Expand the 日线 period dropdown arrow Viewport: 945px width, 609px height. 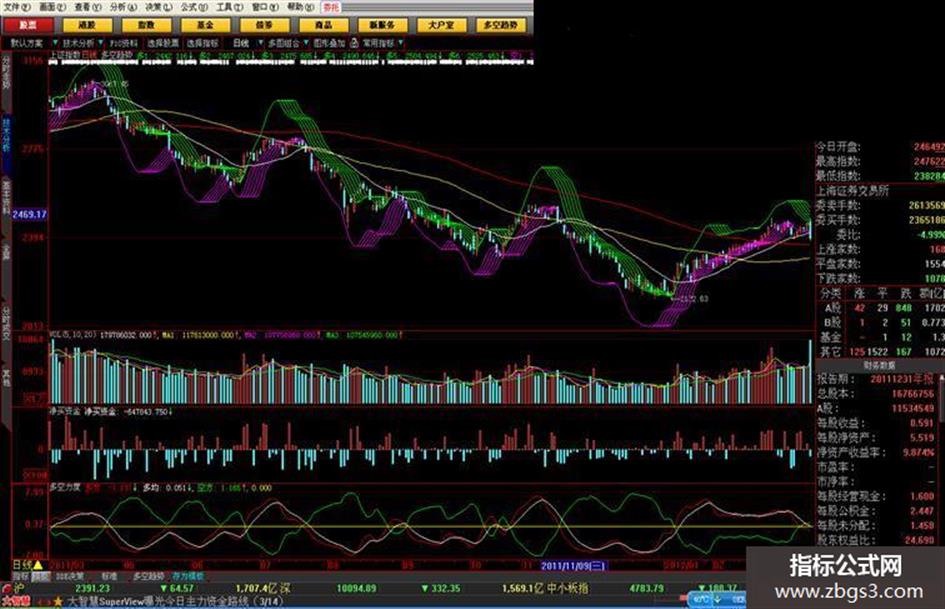tap(260, 43)
